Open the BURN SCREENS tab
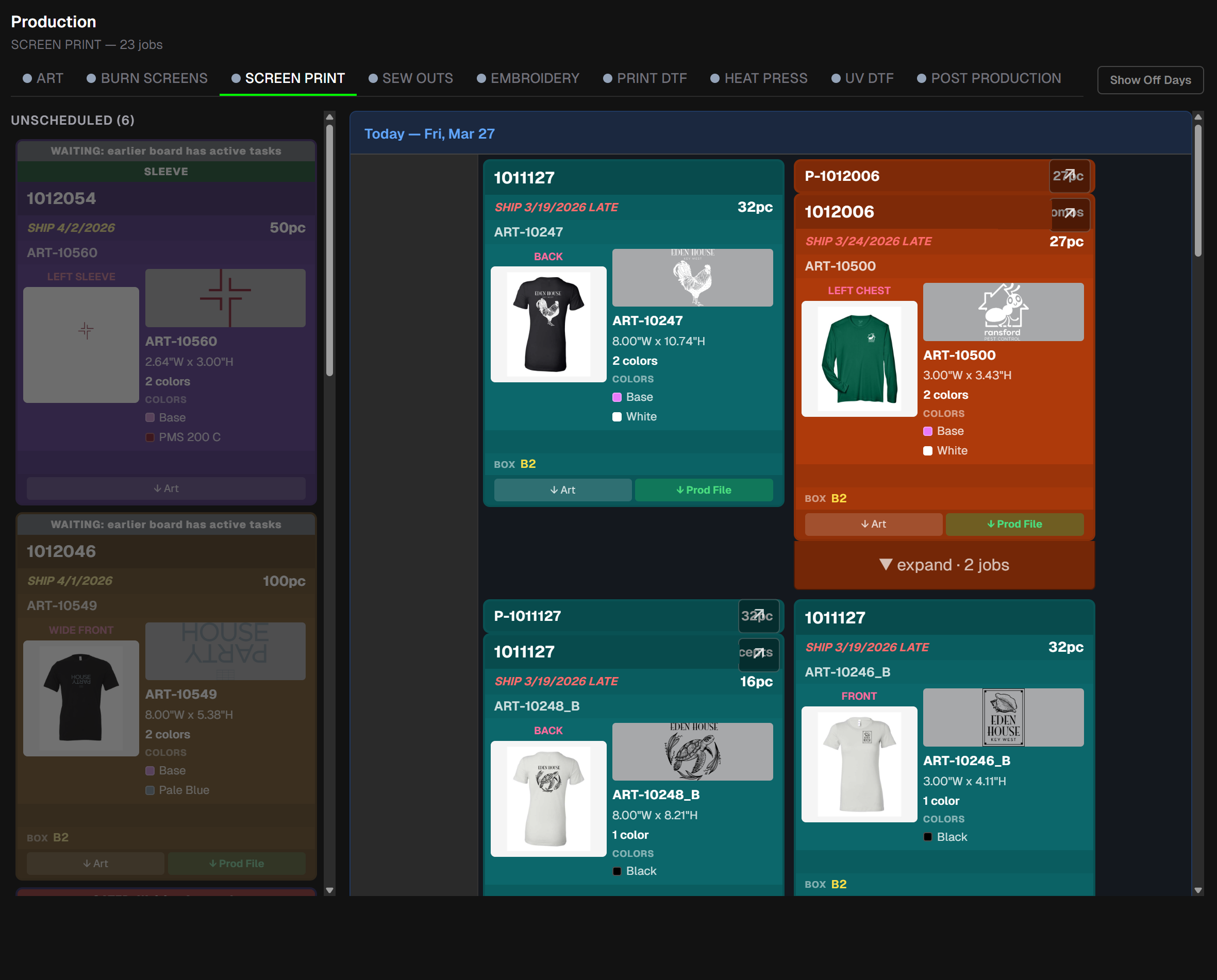The height and width of the screenshot is (980, 1217). tap(147, 78)
